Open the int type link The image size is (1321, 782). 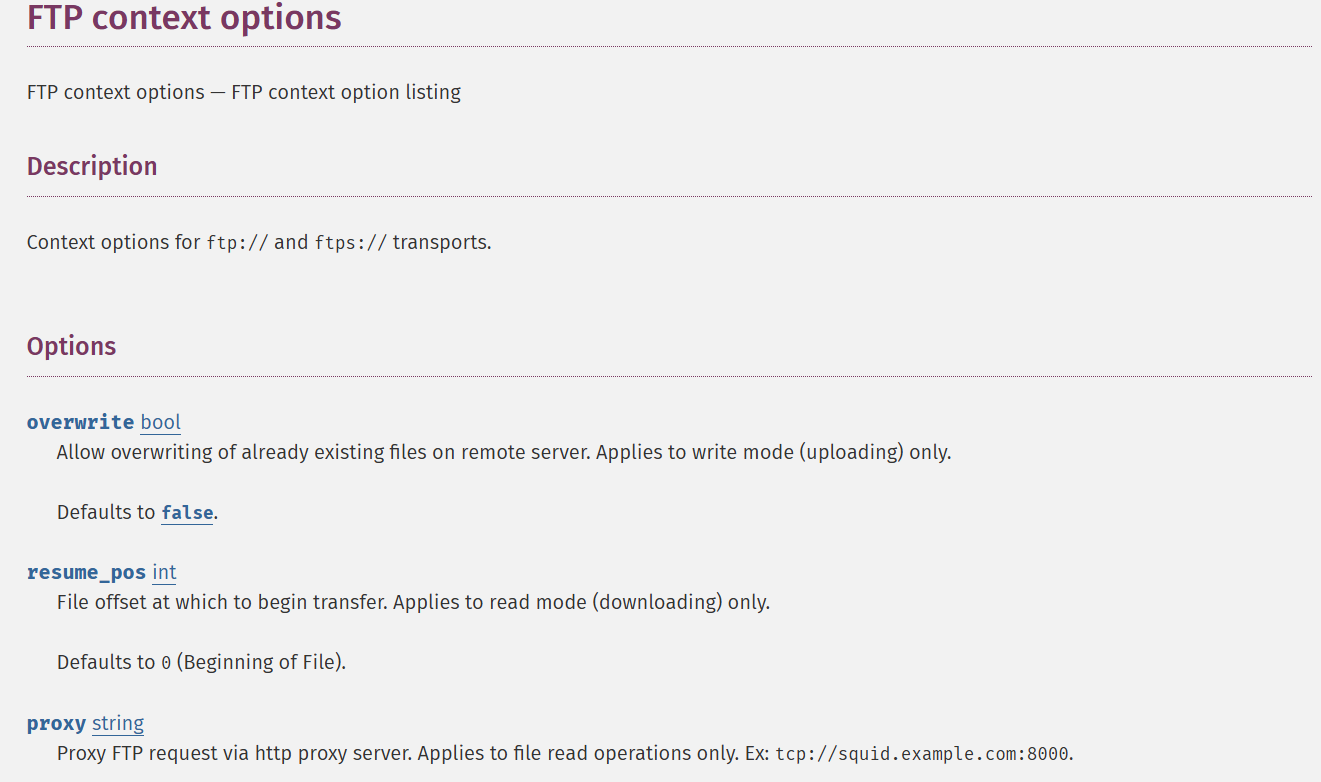point(164,573)
